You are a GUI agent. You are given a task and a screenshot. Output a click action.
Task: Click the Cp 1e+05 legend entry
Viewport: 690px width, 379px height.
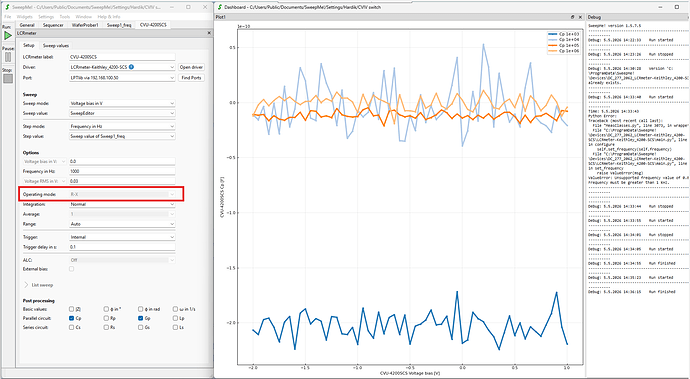(564, 45)
